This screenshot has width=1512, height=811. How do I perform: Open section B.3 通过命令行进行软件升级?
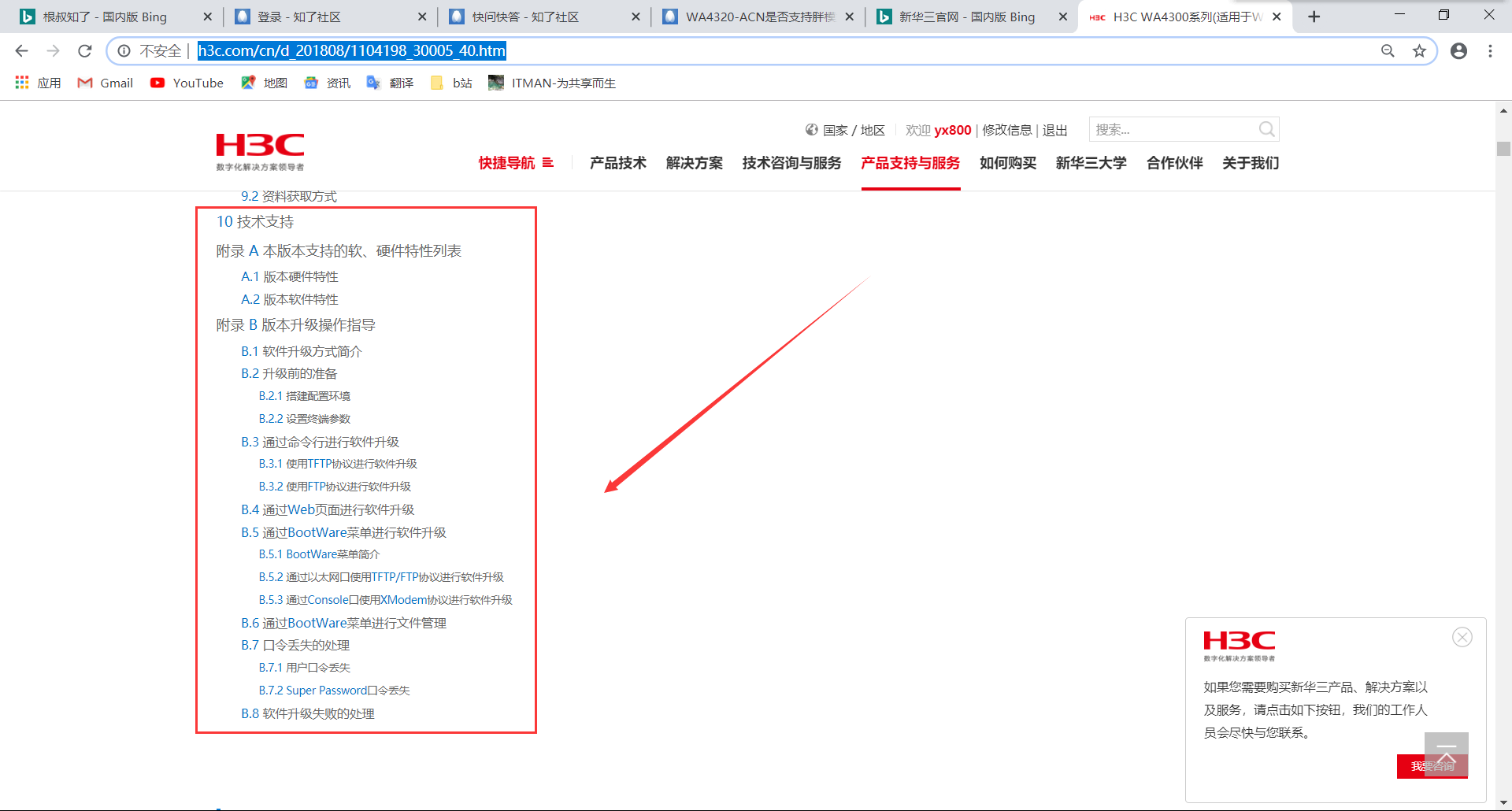(x=321, y=442)
